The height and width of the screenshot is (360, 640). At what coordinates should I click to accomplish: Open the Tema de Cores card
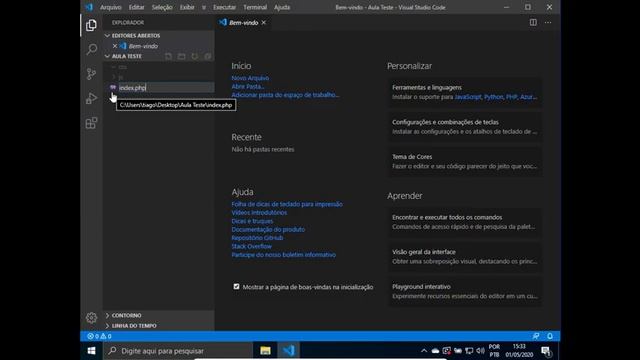tap(464, 161)
